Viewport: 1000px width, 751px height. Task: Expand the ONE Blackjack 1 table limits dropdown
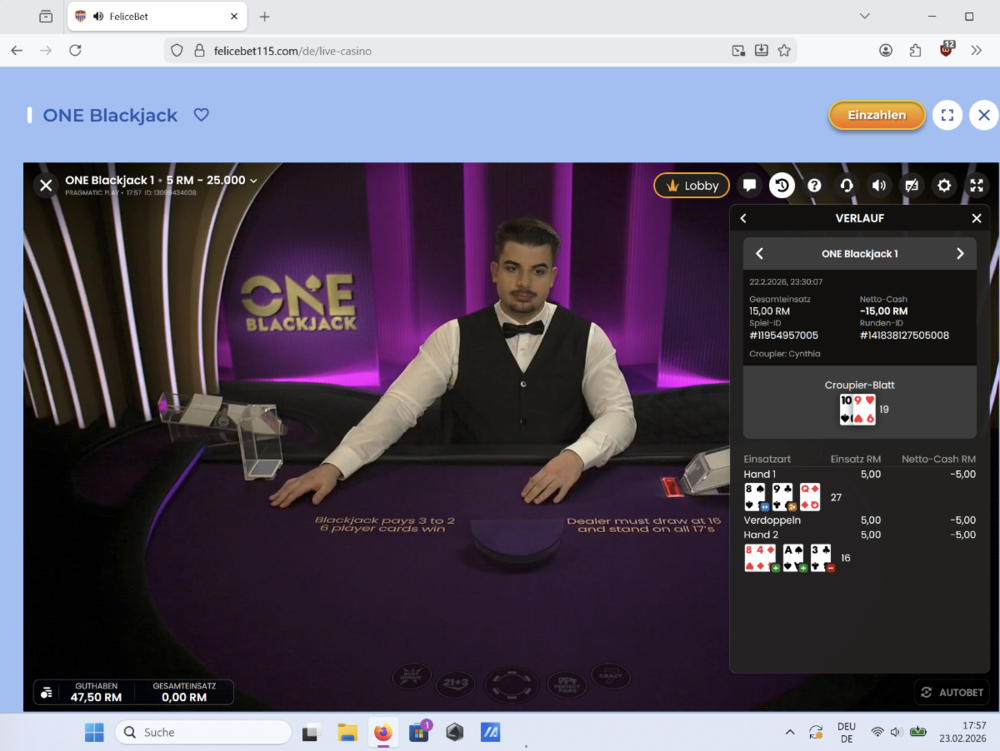pyautogui.click(x=254, y=181)
